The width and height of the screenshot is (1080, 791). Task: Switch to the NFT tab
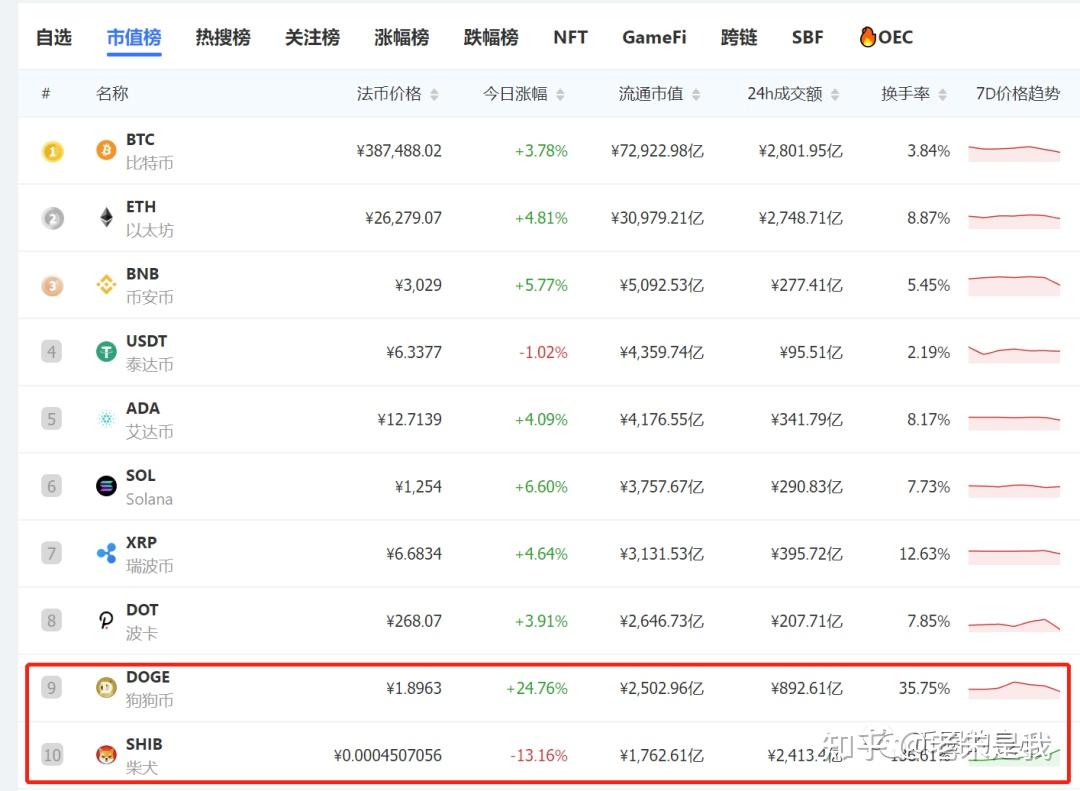[570, 37]
